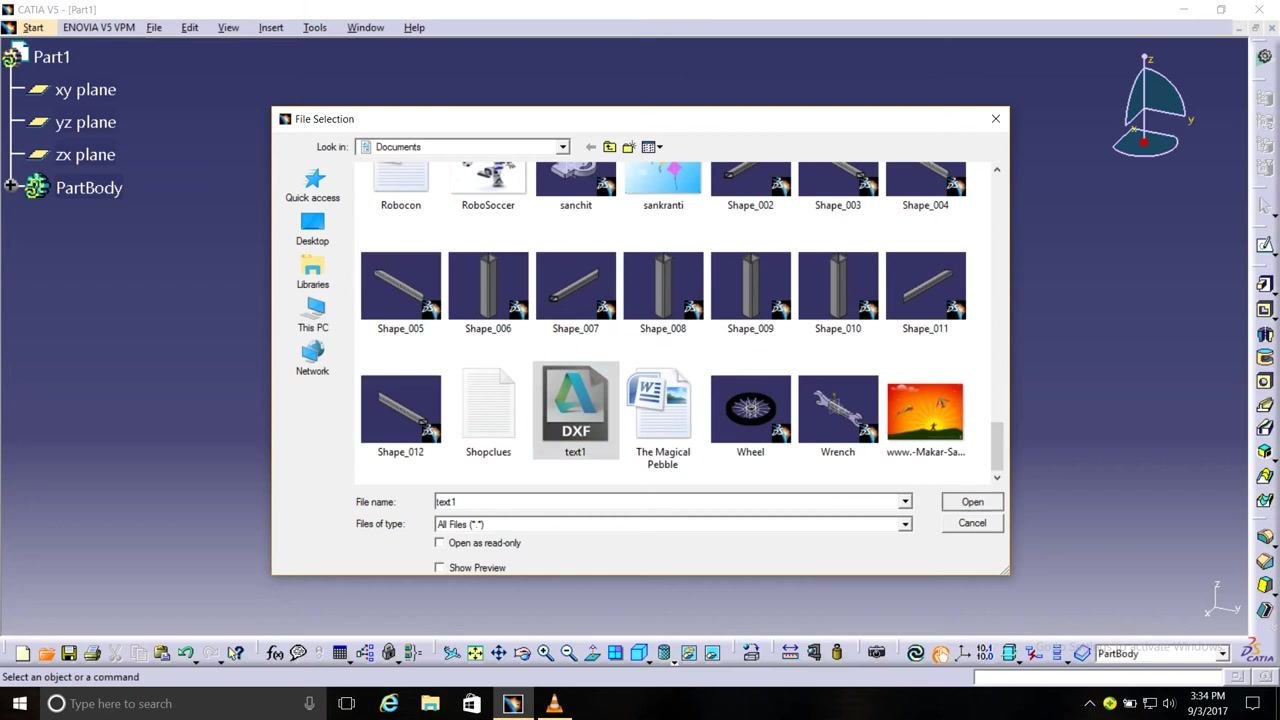Click the Axis System icon in bottom toolbar
This screenshot has width=1280, height=720.
[x=963, y=653]
